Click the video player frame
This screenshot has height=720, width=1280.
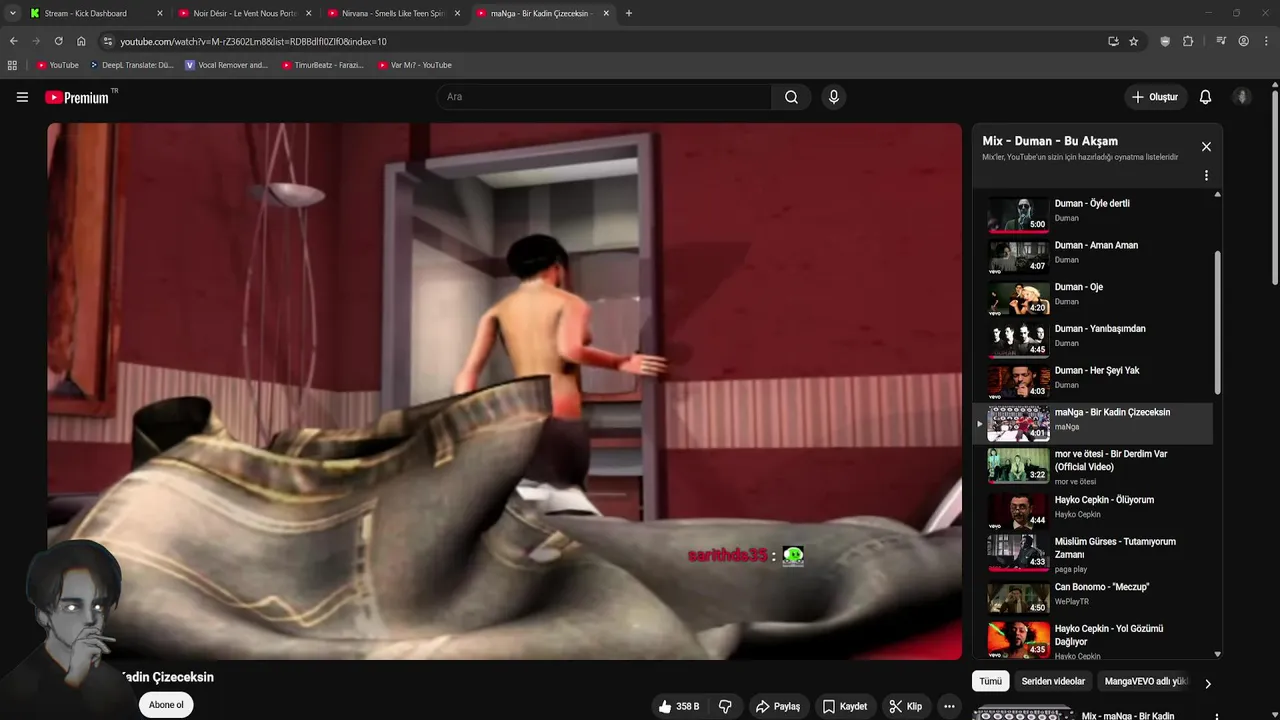tap(504, 391)
